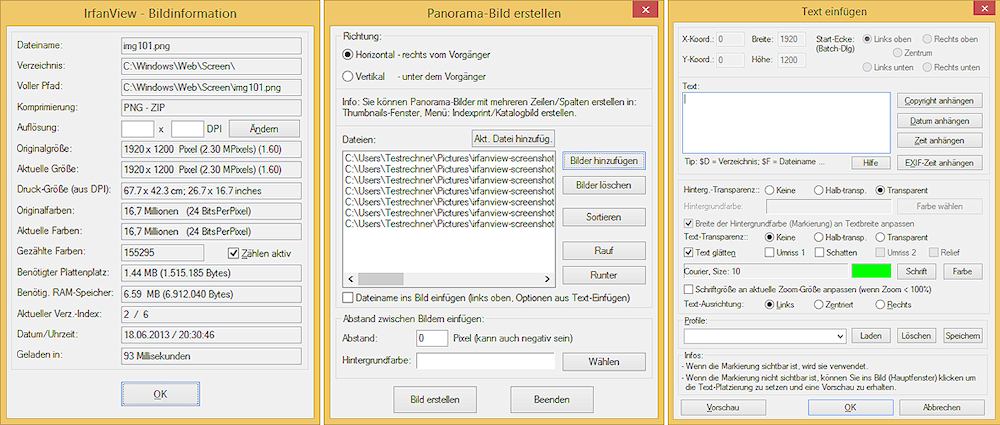This screenshot has height=425, width=1000.
Task: Set Text-Ausrichtung to Rechts
Action: (x=881, y=304)
